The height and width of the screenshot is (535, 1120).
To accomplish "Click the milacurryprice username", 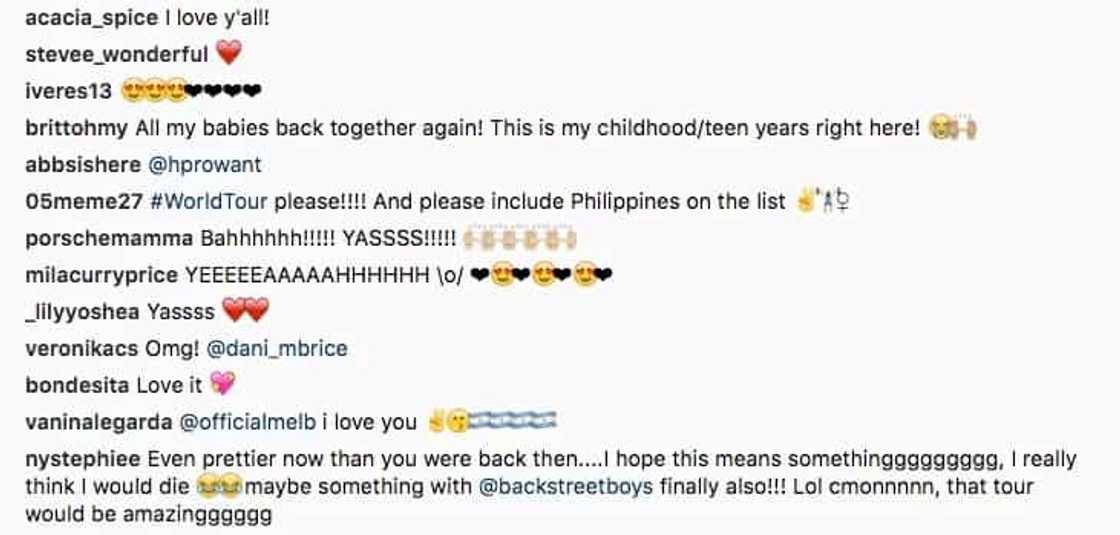I will tap(101, 275).
